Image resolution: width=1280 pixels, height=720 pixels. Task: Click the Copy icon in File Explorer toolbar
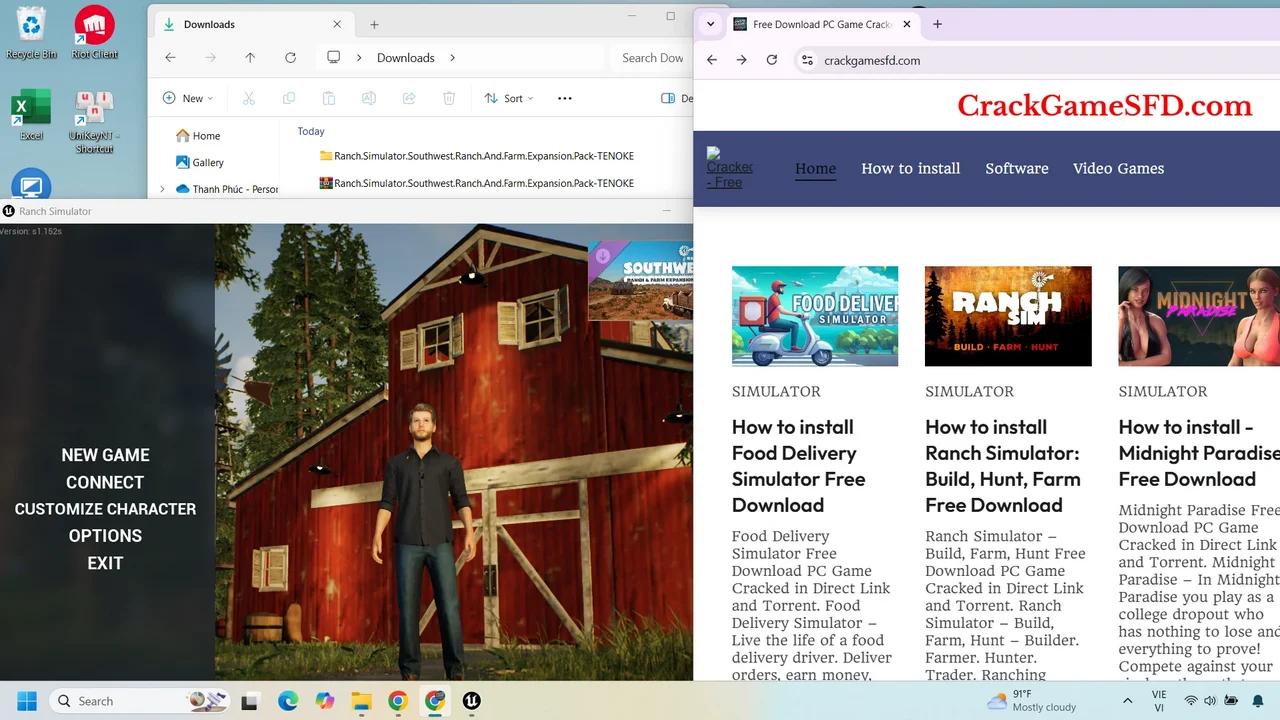coord(289,98)
